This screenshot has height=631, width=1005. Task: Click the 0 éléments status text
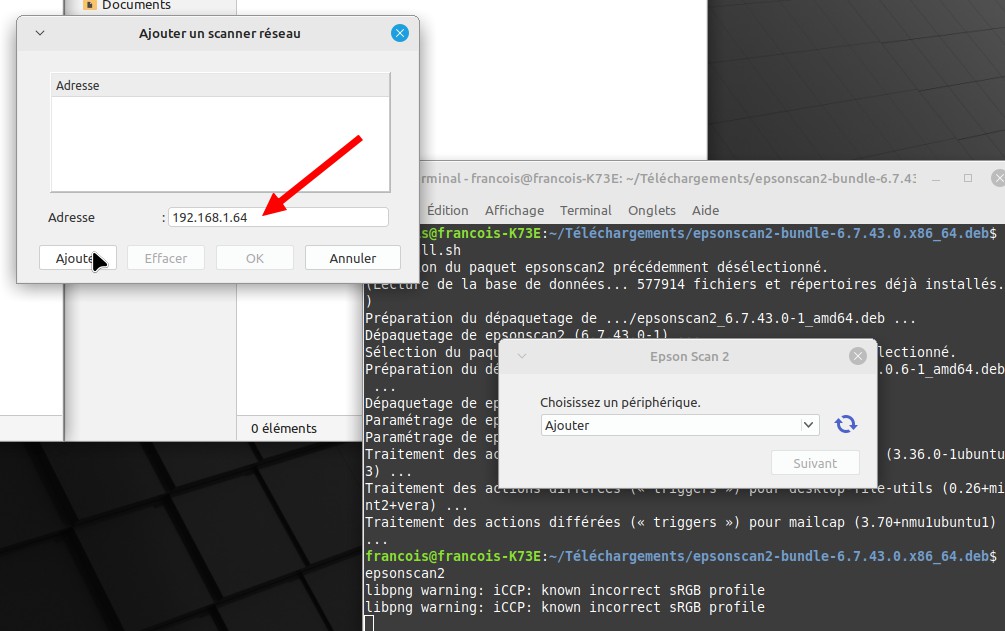[283, 428]
